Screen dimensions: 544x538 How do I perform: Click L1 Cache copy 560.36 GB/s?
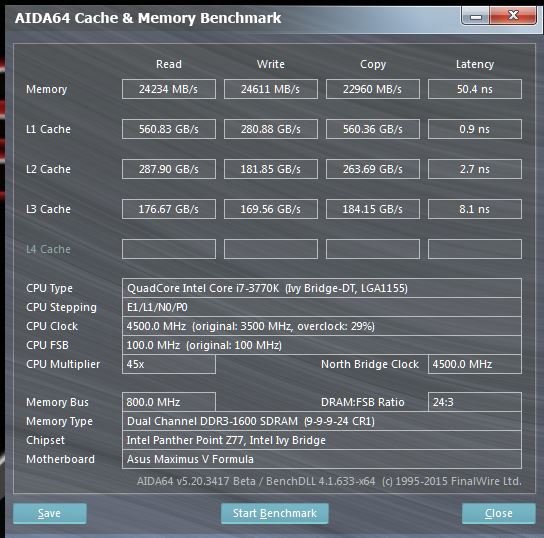373,129
